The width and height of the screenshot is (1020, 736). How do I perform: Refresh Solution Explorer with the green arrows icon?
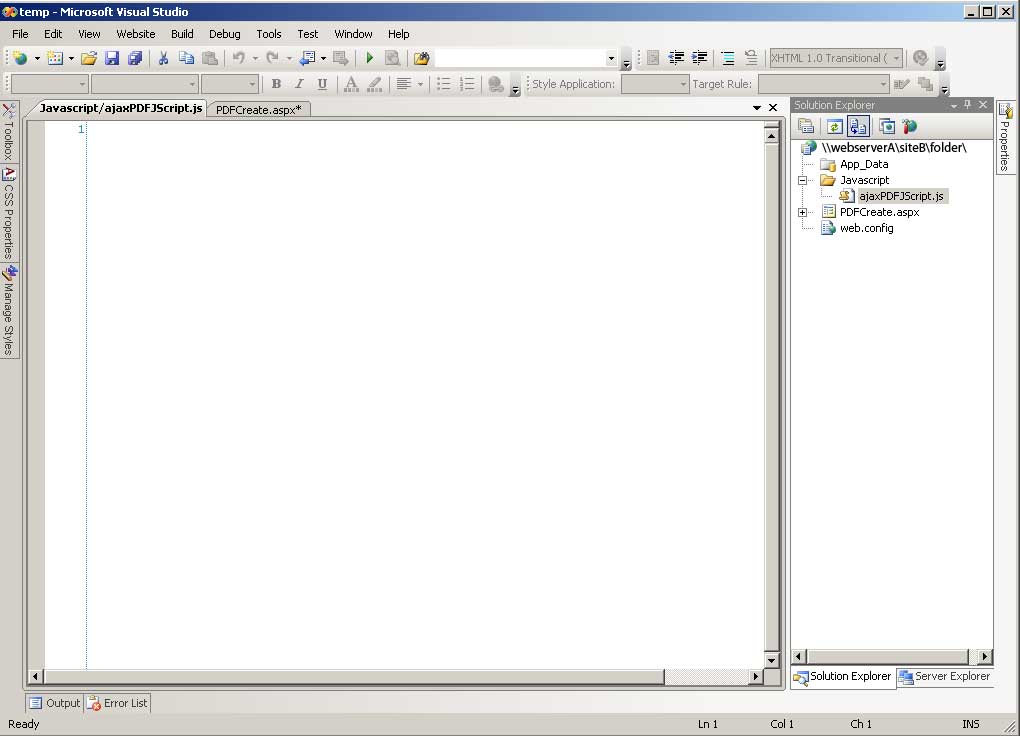(x=835, y=126)
